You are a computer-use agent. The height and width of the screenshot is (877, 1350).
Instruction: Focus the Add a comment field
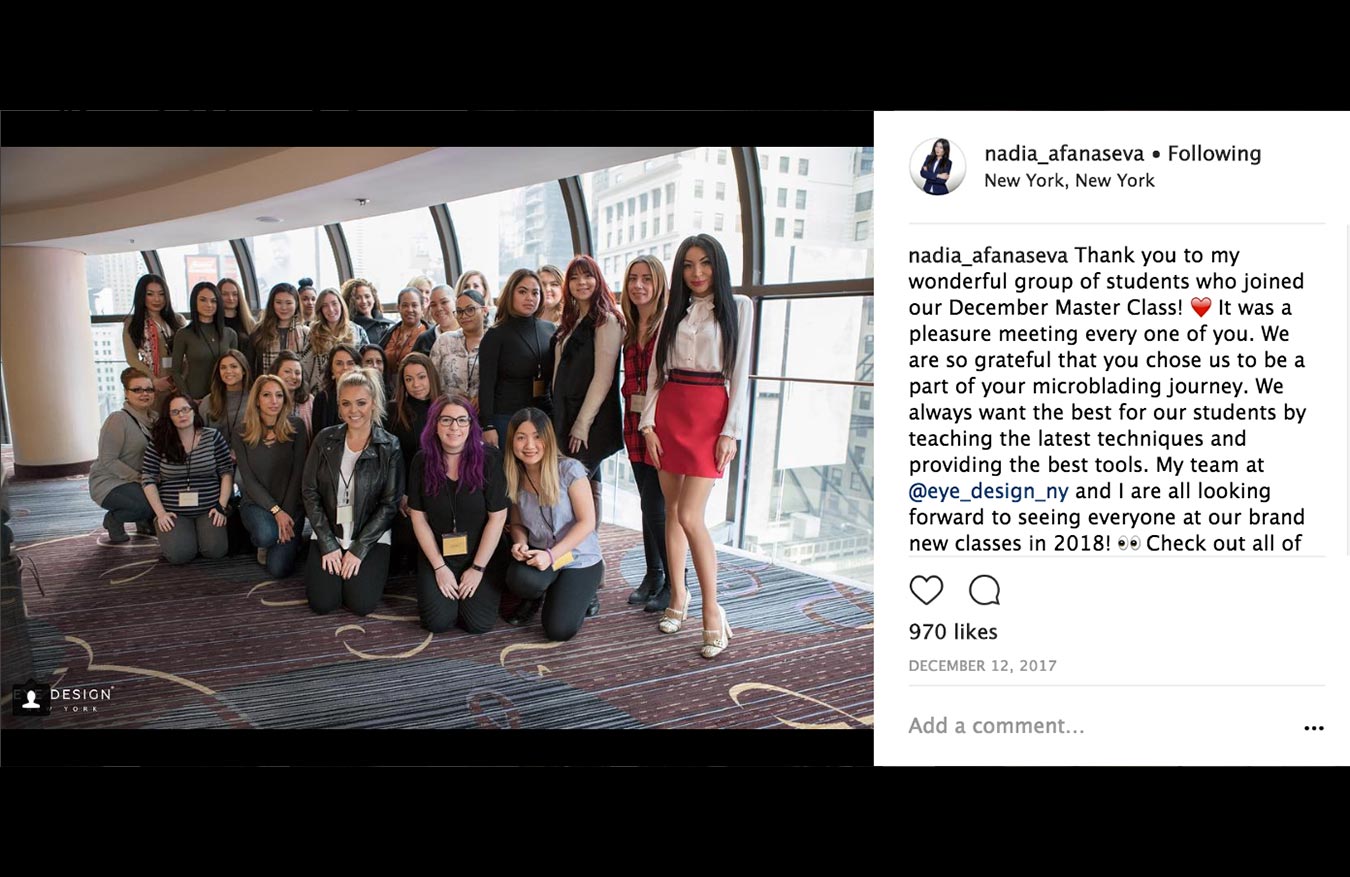click(x=1100, y=726)
